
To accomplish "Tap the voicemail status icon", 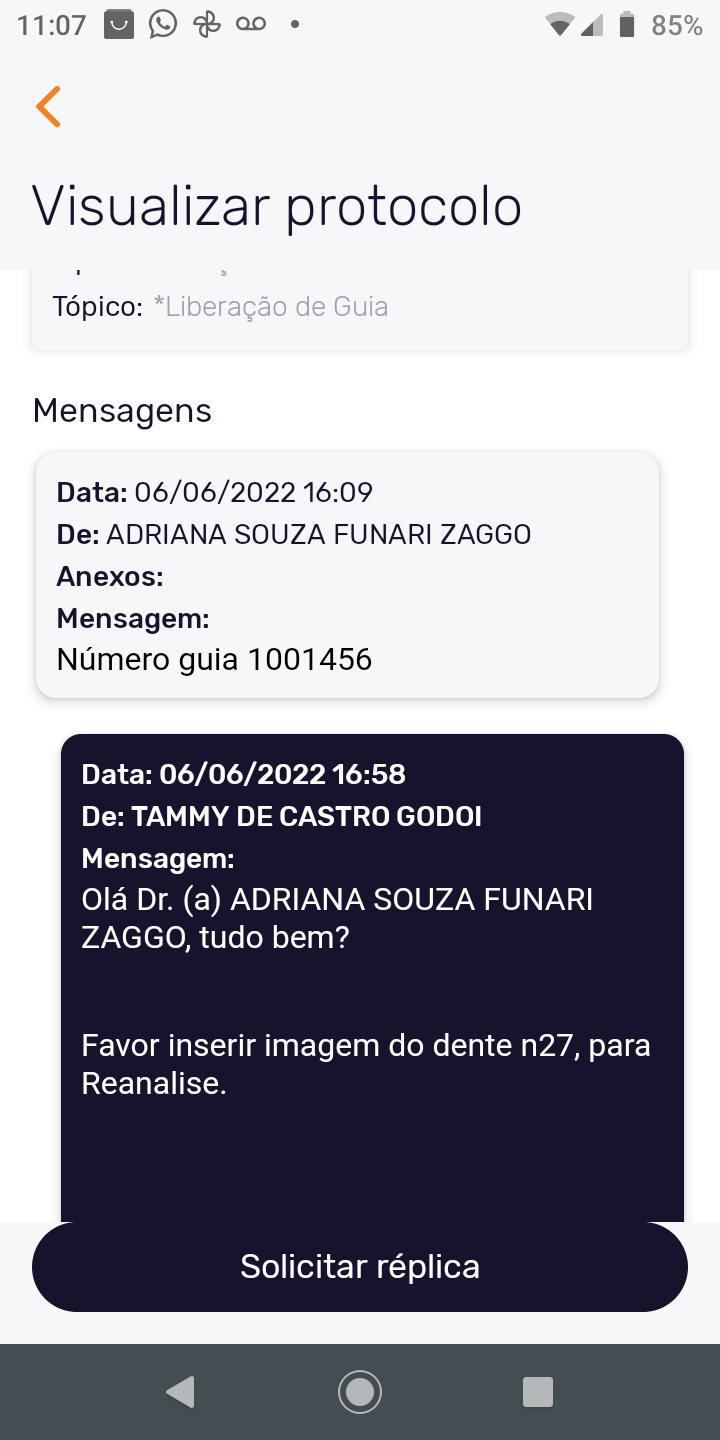I will point(251,24).
